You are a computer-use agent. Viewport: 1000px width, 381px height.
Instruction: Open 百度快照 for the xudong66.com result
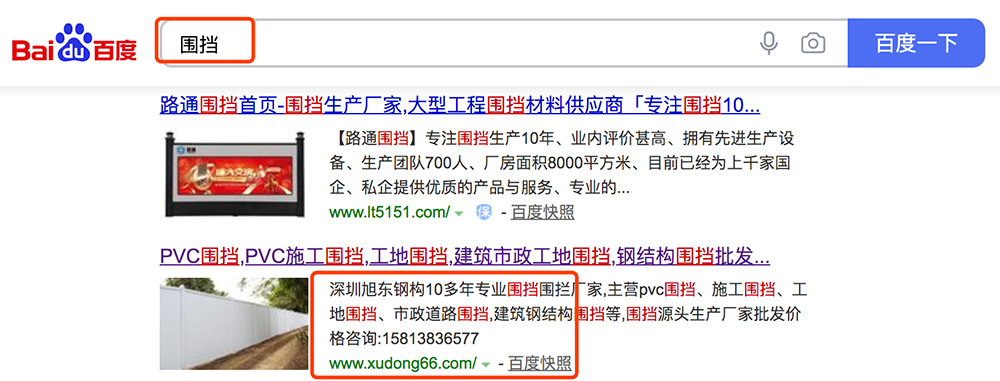[540, 364]
